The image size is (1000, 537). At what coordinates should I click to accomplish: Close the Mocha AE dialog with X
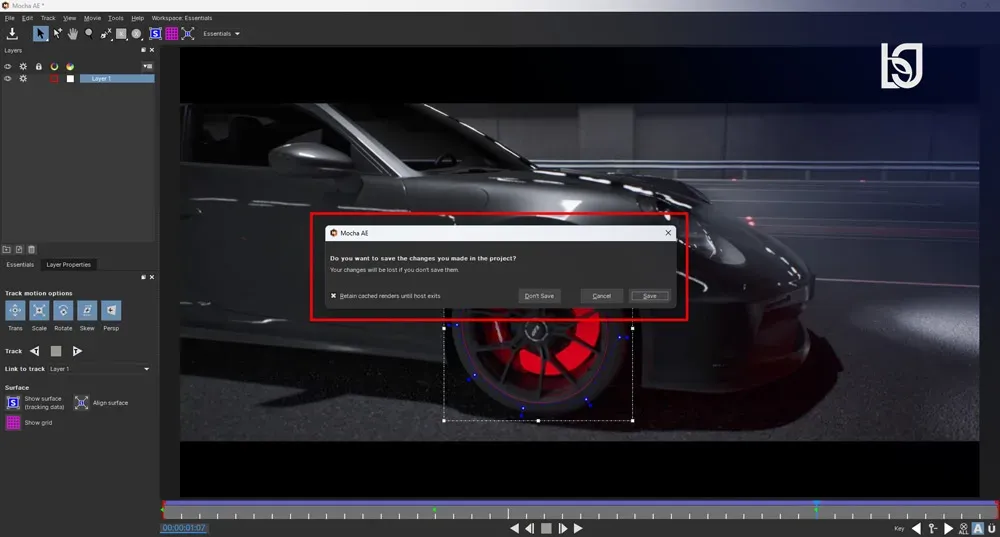pos(668,233)
